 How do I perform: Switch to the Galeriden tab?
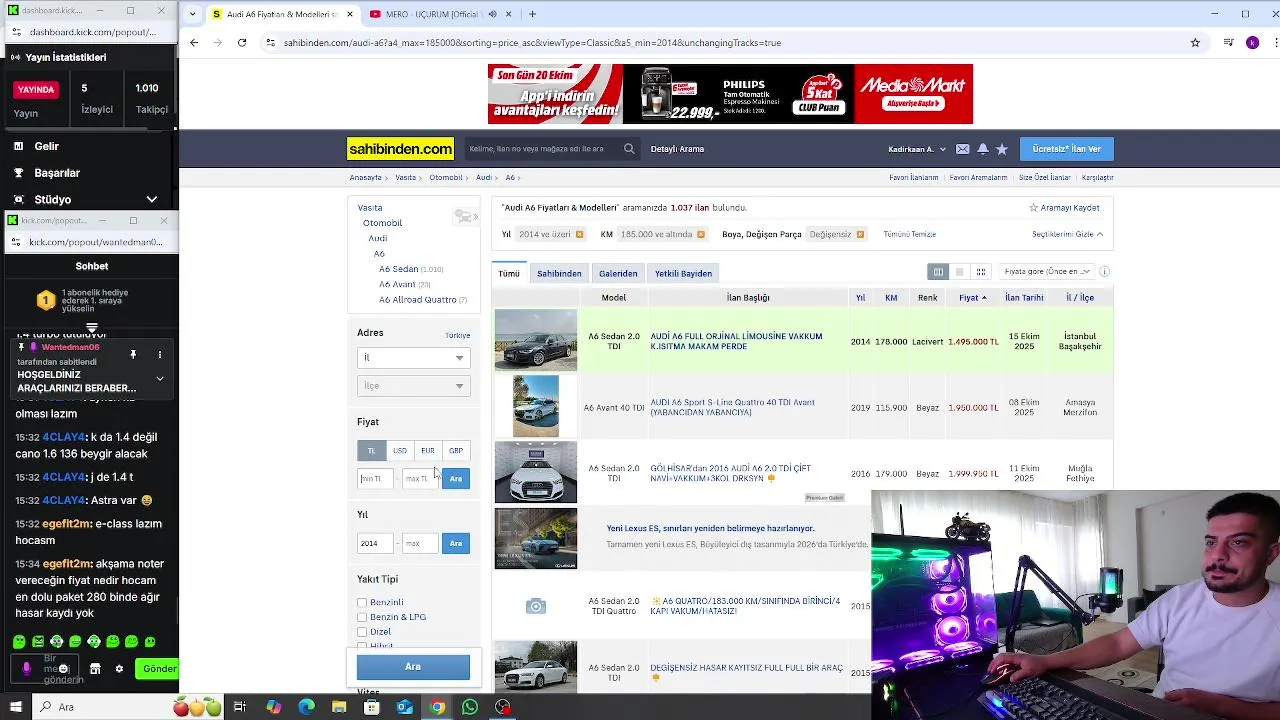tap(618, 273)
